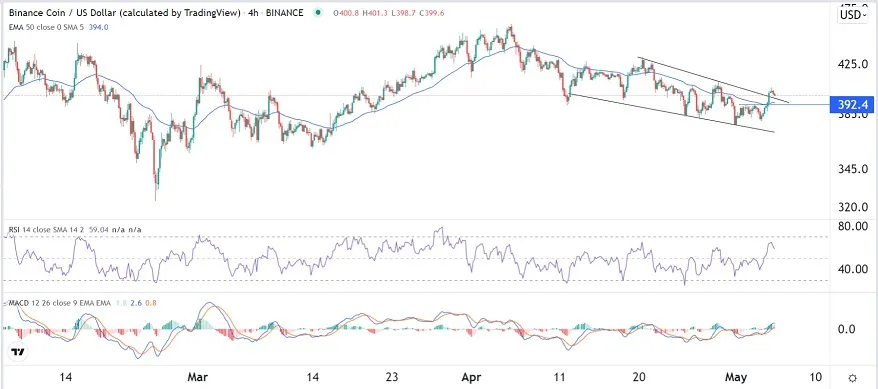Click the 10 date label
Image resolution: width=878 pixels, height=389 pixels.
coord(815,376)
